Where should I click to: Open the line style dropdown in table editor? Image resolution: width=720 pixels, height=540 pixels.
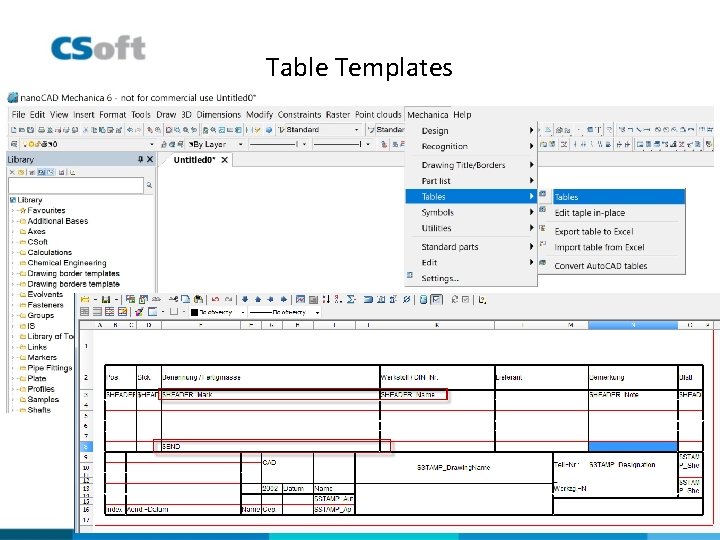pos(317,312)
